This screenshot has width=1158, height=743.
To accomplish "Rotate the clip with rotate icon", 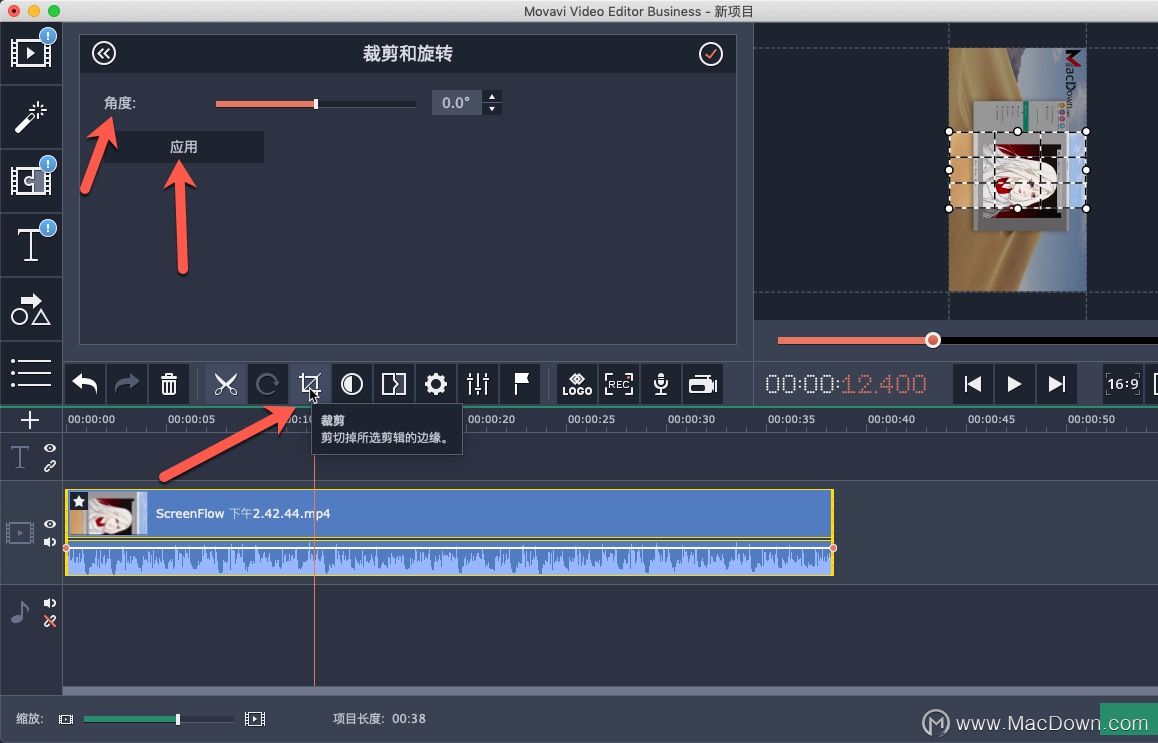I will [267, 384].
